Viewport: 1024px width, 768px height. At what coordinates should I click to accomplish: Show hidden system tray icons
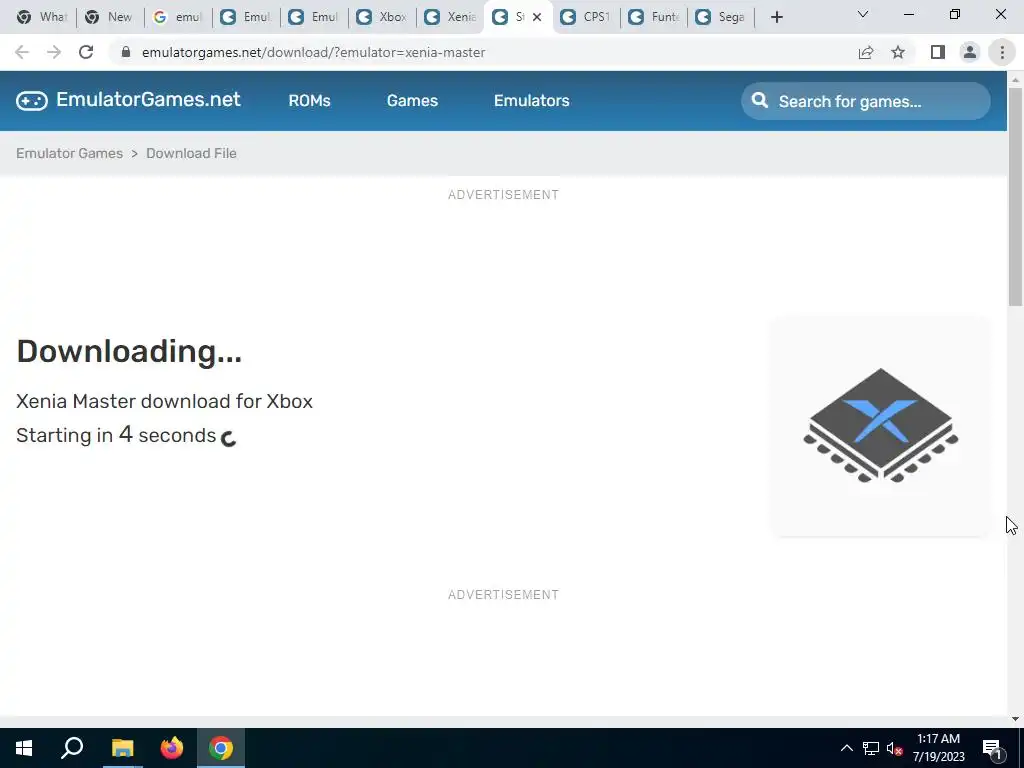coord(846,748)
